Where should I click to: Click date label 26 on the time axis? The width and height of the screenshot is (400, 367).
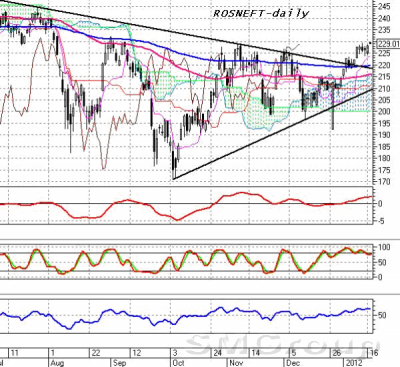coord(337,353)
